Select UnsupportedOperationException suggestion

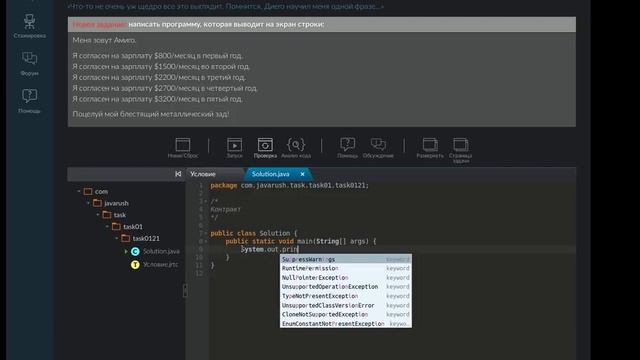[x=346, y=287]
